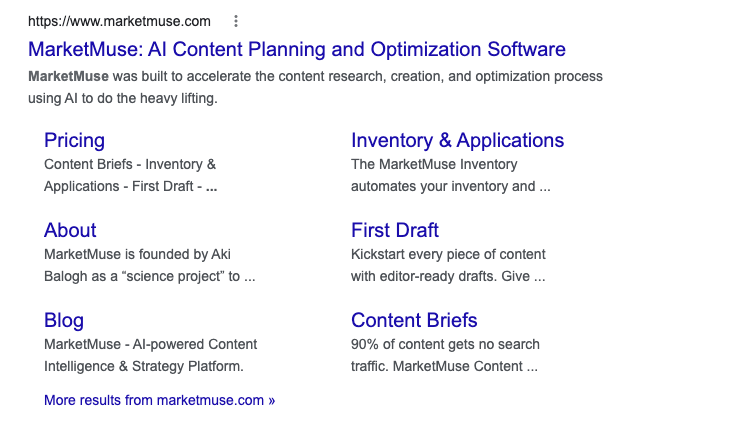Click the 'using AI to do the heavy lifting' line
Screen dimensions: 729x439
[123, 99]
